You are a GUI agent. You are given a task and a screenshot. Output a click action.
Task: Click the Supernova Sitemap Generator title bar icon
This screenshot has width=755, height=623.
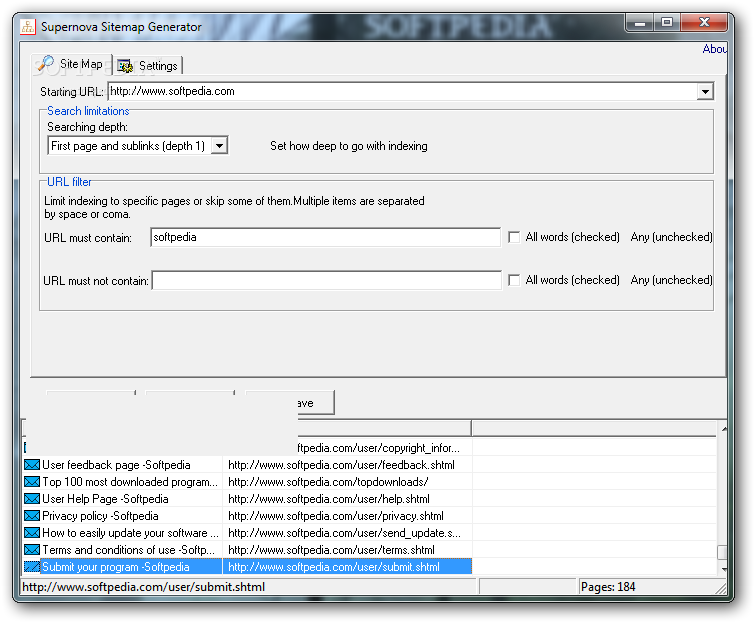(28, 26)
